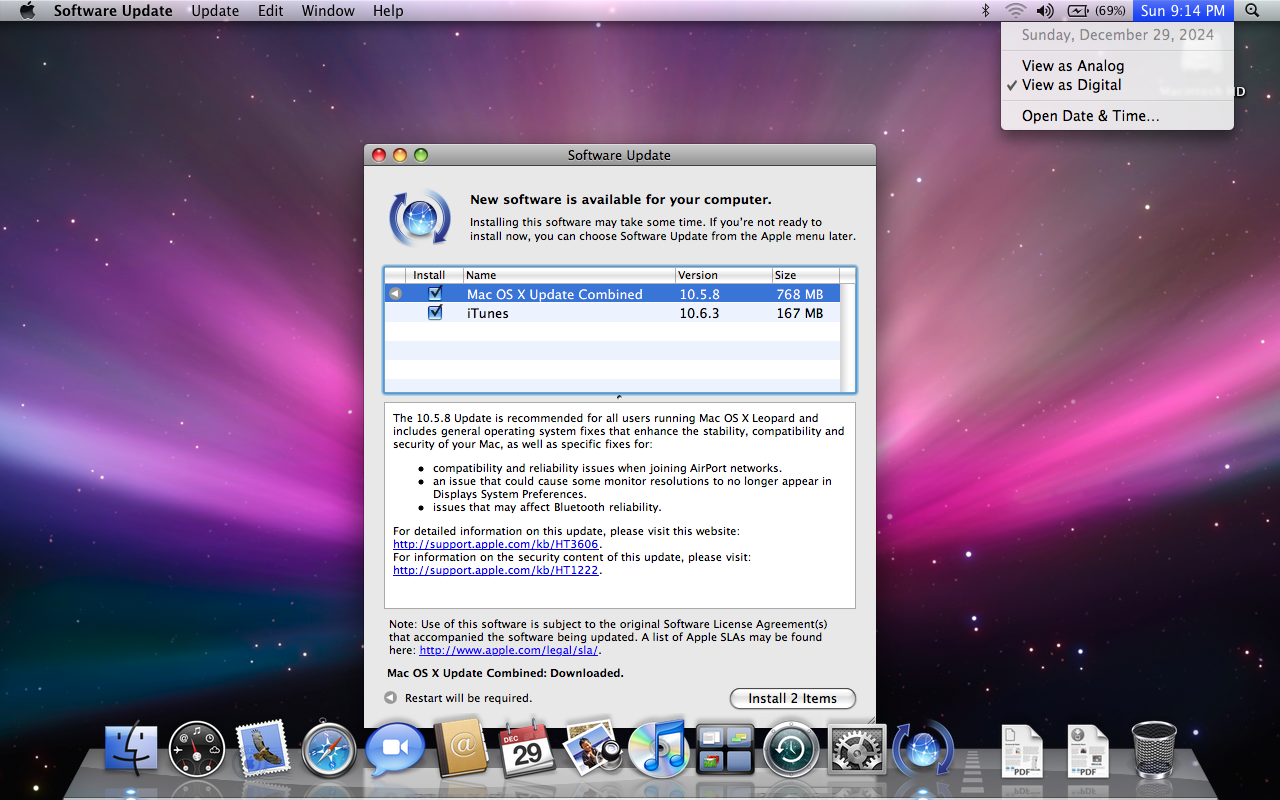Open the first PDF document in Dock
The image size is (1280, 800).
pyautogui.click(x=1022, y=751)
